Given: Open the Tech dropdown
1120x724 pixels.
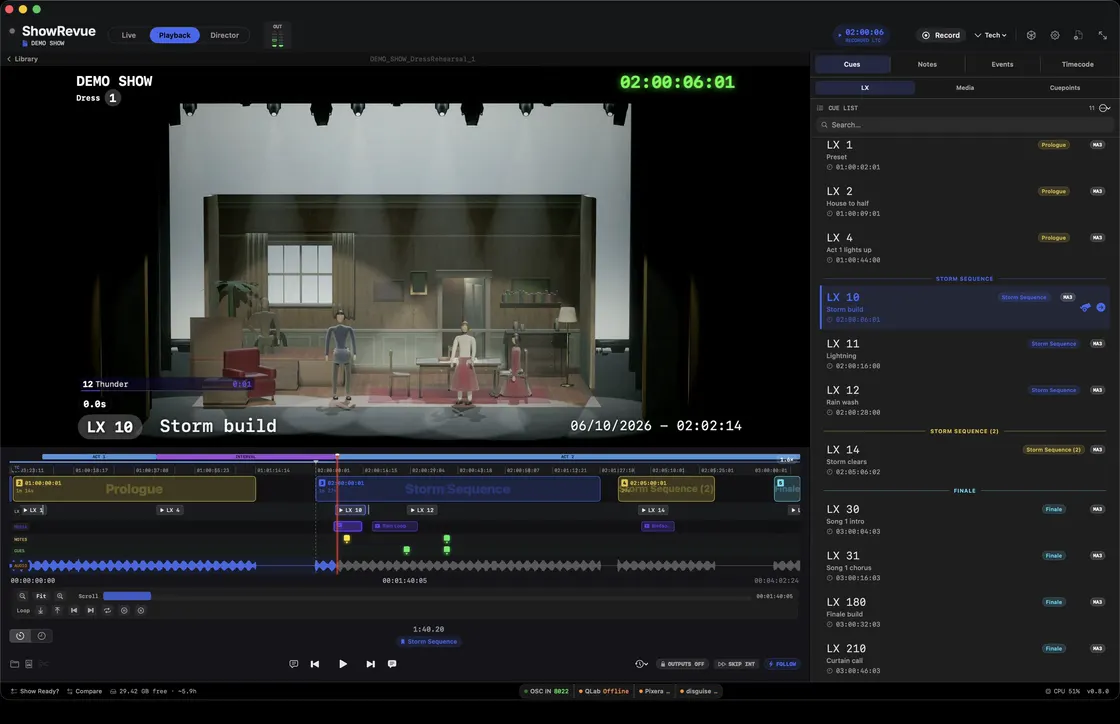Looking at the screenshot, I should (x=991, y=35).
